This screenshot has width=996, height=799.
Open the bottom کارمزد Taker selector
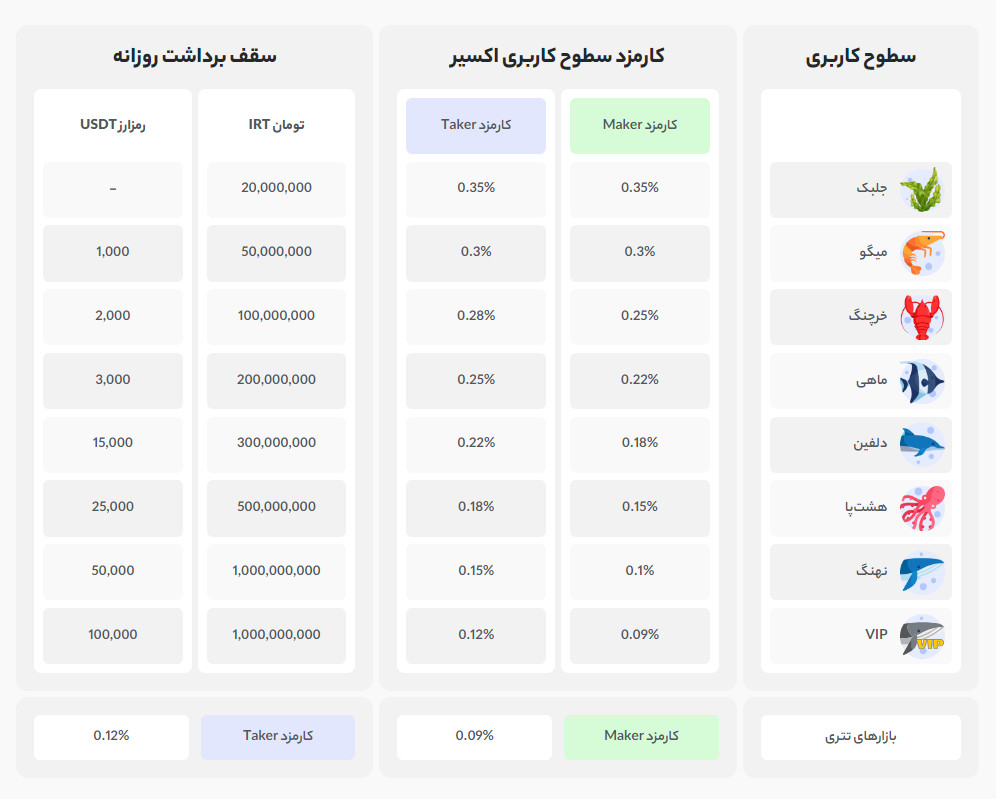278,737
